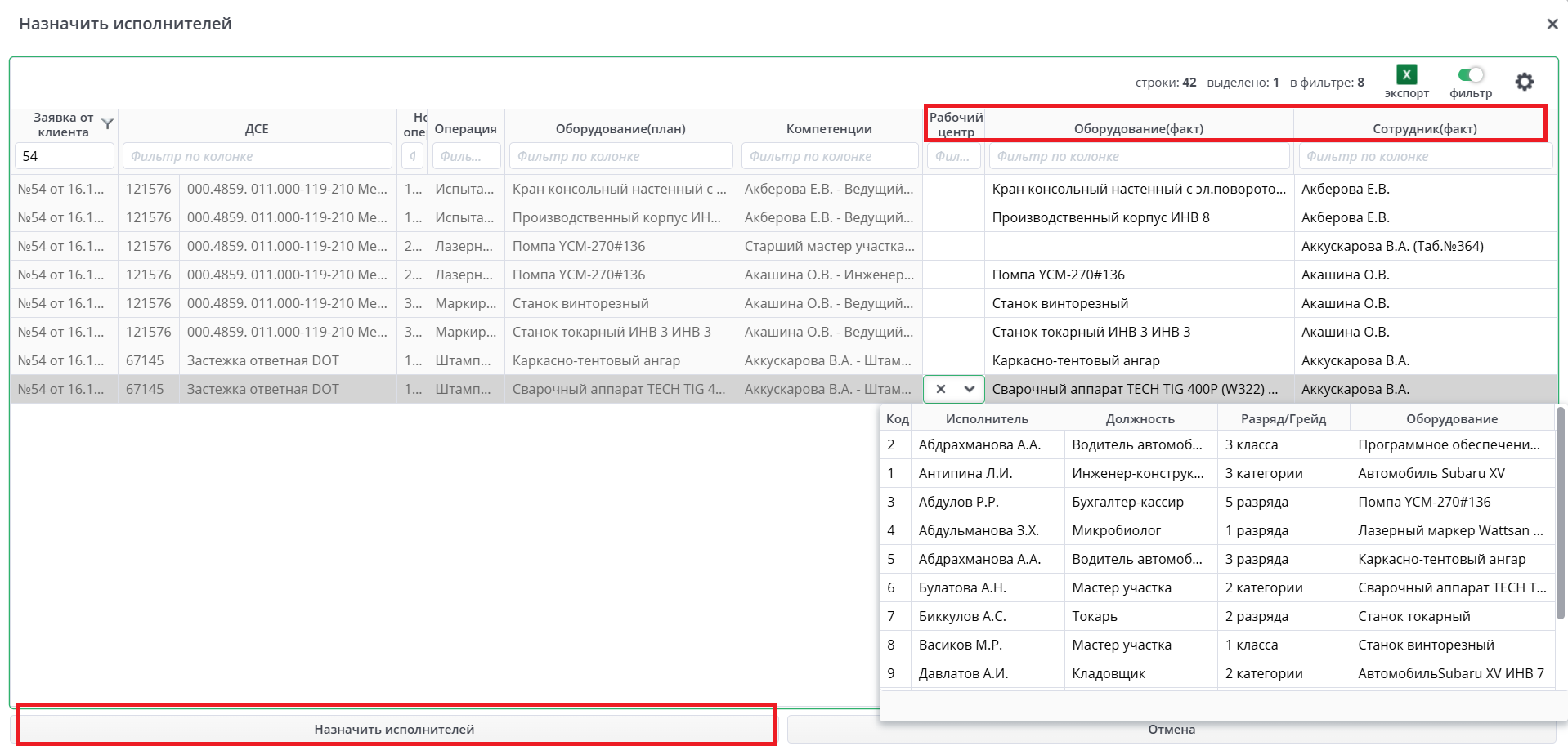1568x746 pixels.
Task: Click Исполнитель header in dropdown table
Action: pyautogui.click(x=987, y=418)
